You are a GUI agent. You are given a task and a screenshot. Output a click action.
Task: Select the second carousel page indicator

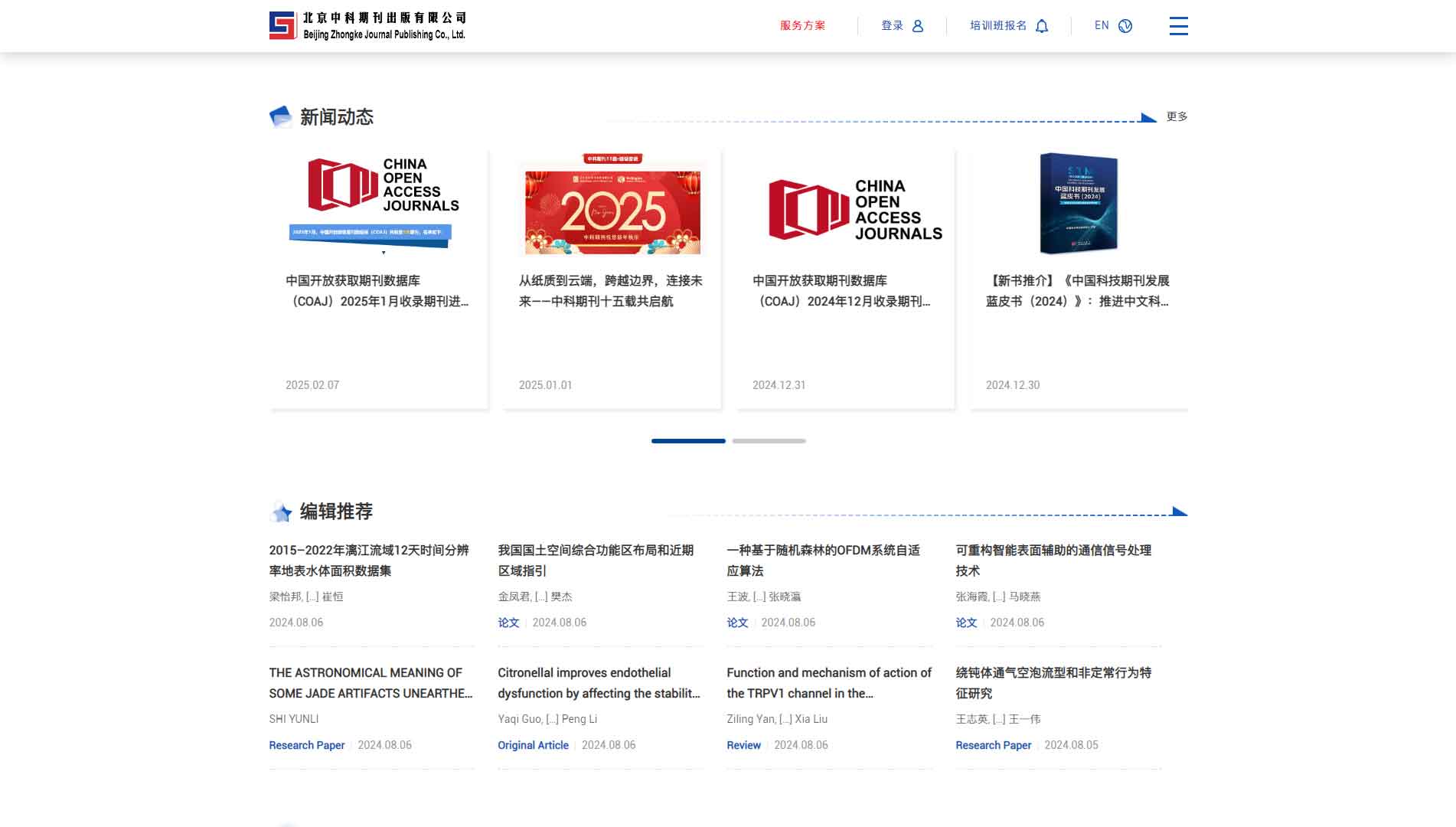pyautogui.click(x=769, y=441)
